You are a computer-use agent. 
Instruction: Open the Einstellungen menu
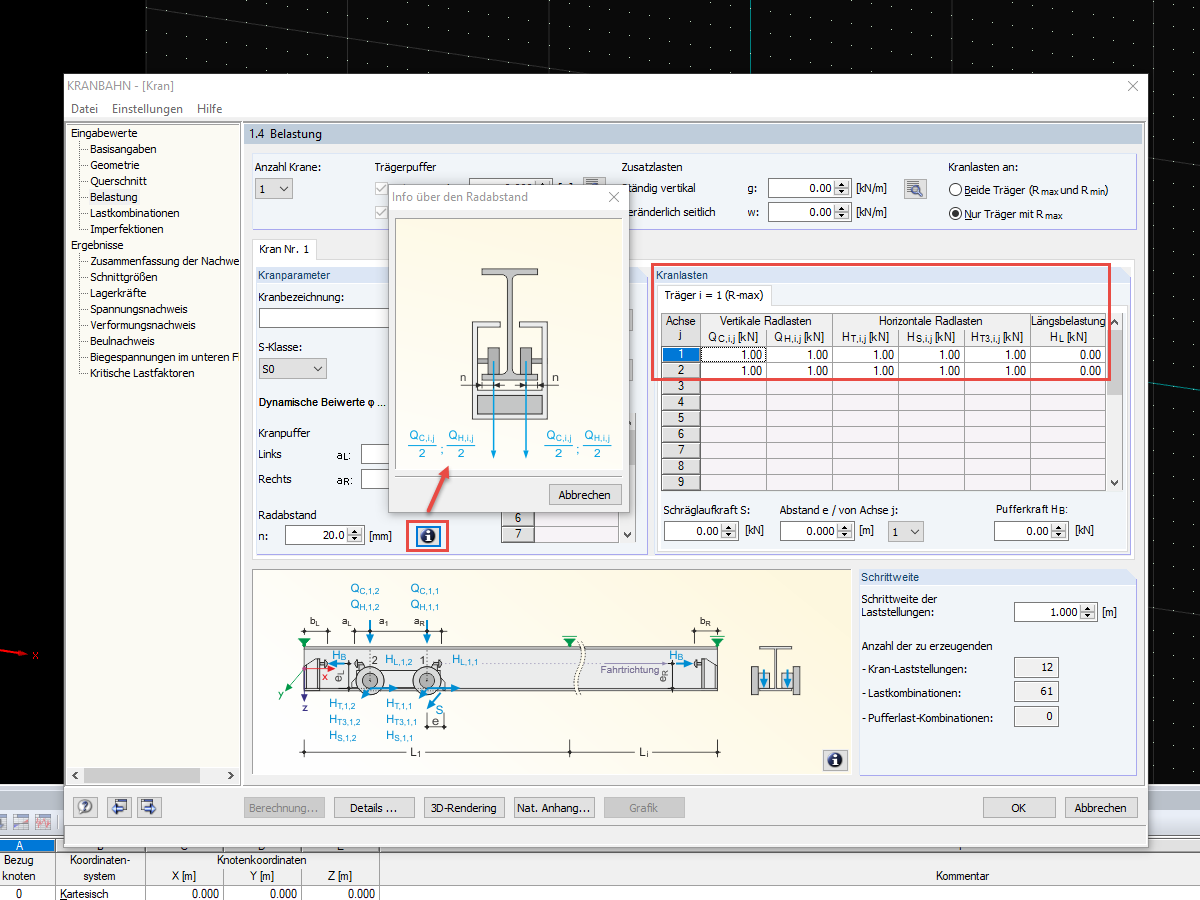click(147, 109)
